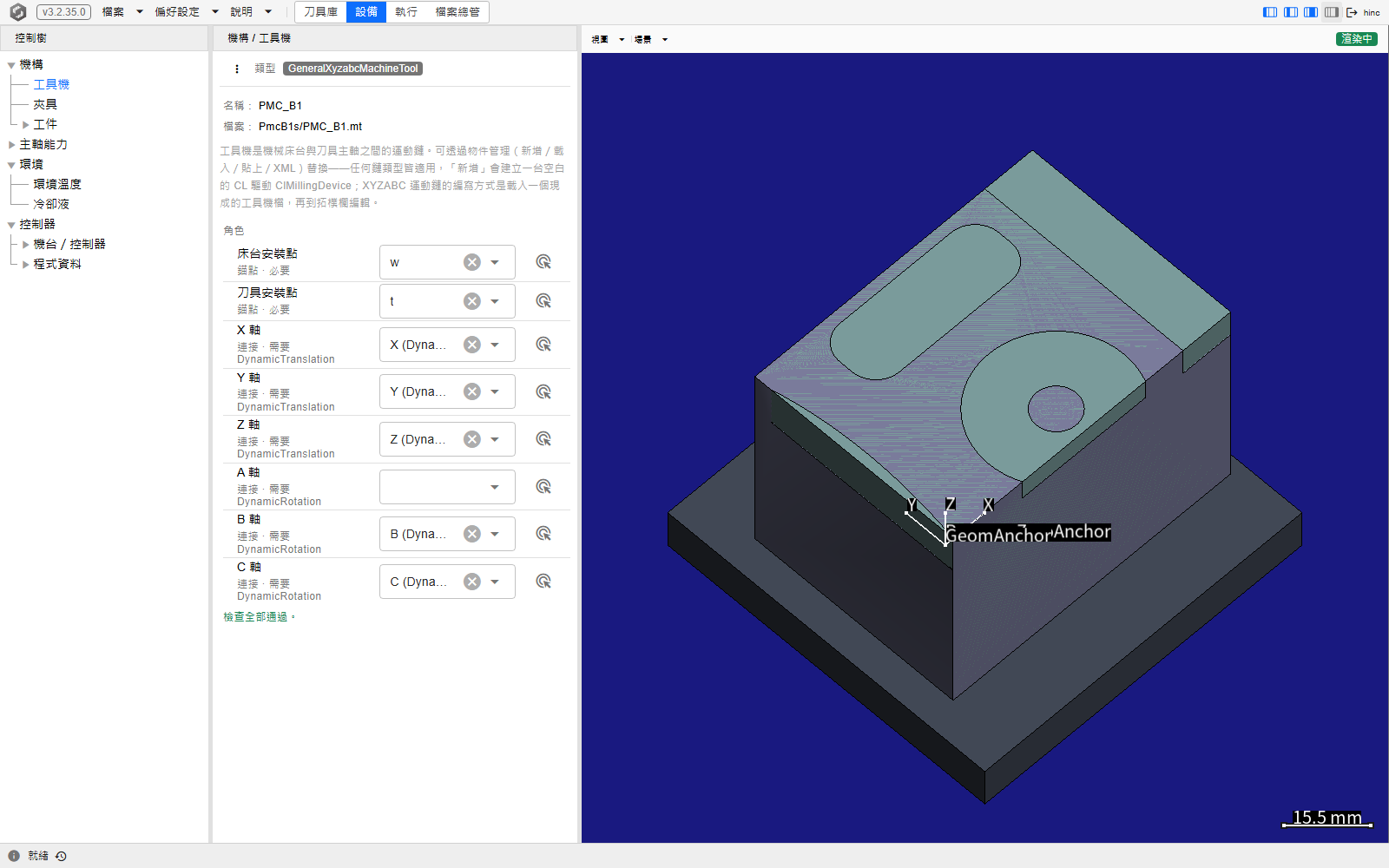Clear the C 軸 selection
The image size is (1389, 868).
471,582
